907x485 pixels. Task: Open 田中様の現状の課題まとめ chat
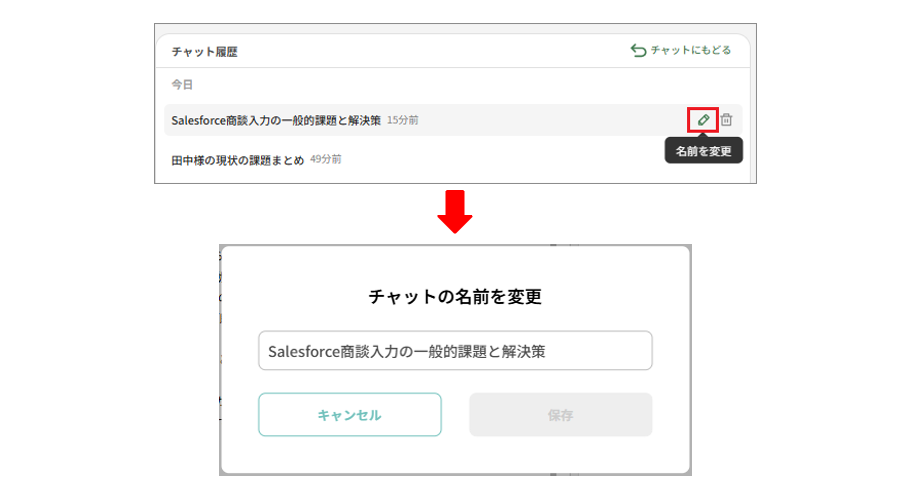click(x=237, y=160)
